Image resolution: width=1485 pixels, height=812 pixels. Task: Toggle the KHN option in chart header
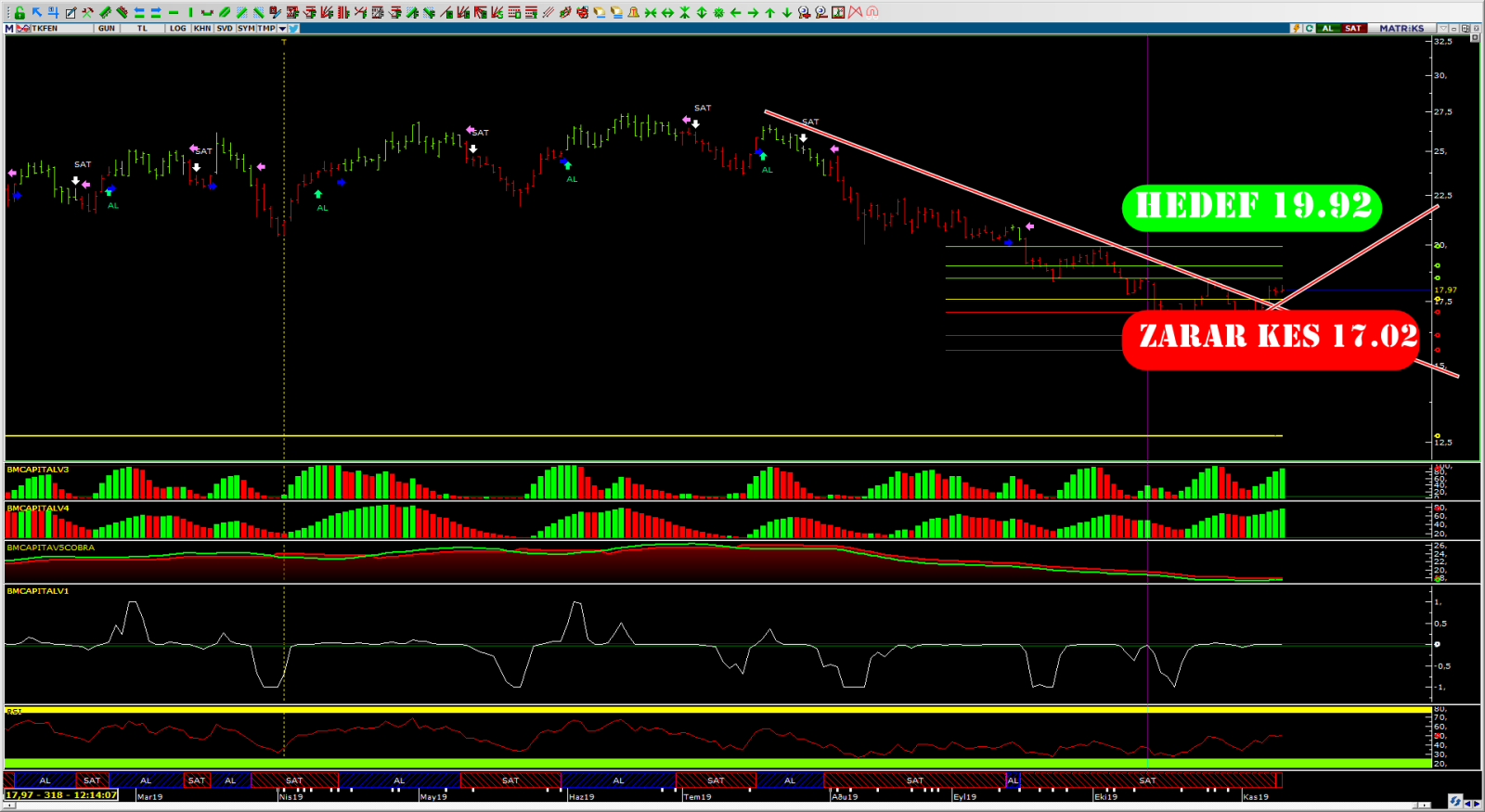coord(202,29)
